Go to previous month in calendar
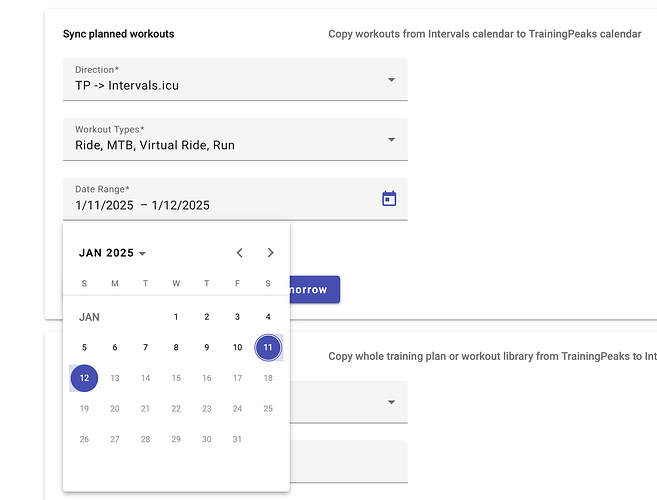The height and width of the screenshot is (500, 657). 239,253
